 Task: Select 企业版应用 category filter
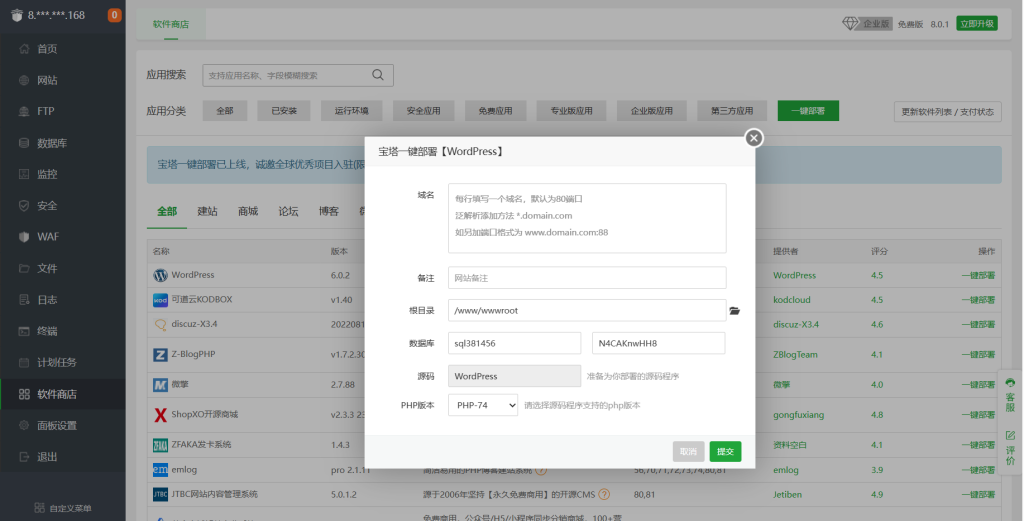point(651,110)
